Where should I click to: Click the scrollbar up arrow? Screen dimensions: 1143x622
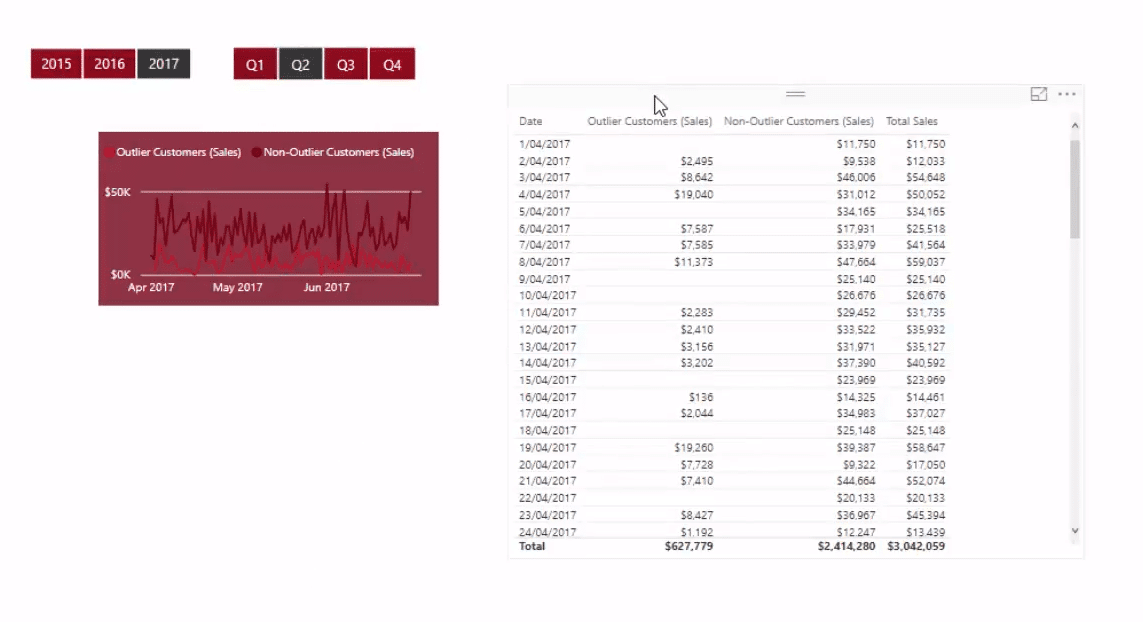[1074, 125]
